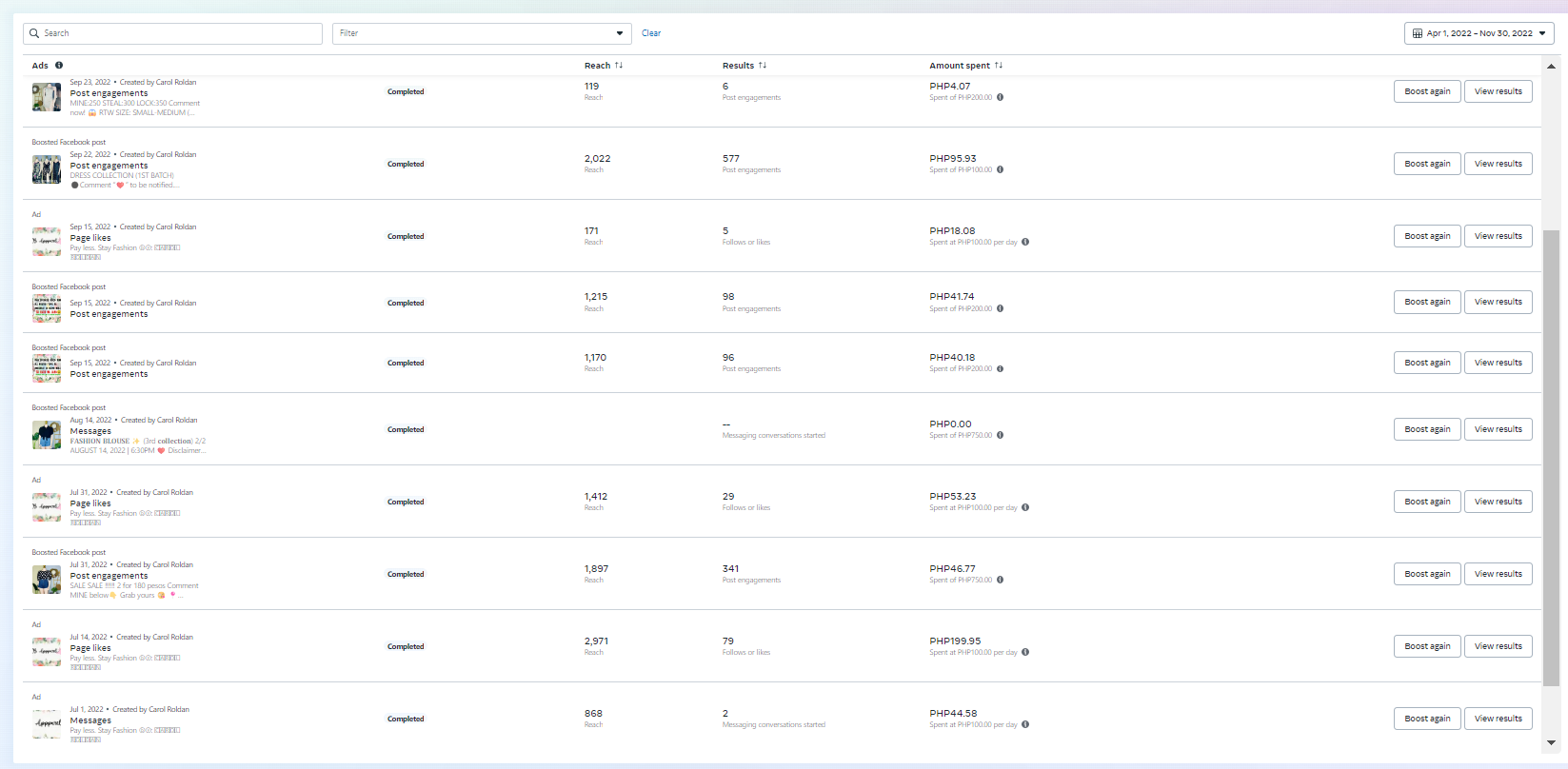The image size is (1568, 769).
Task: Open the Aug 14 Fashion Blouse thumbnail
Action: click(x=47, y=435)
